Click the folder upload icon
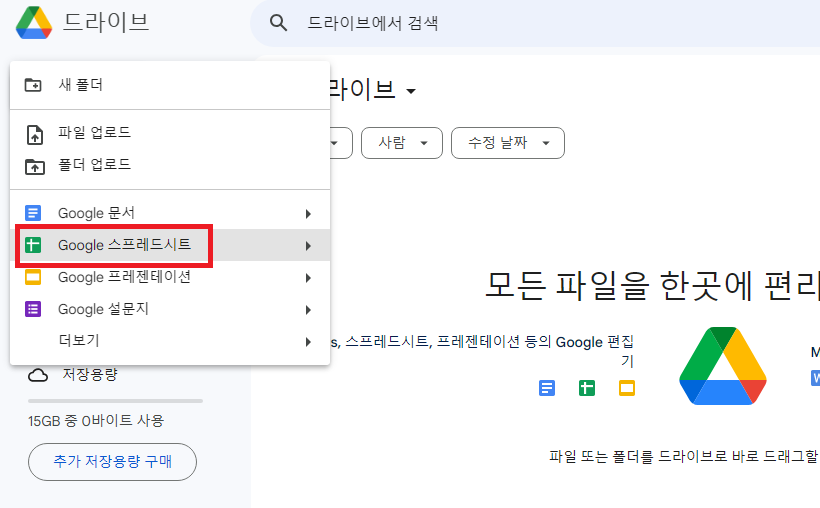This screenshot has height=508, width=820. tap(35, 166)
